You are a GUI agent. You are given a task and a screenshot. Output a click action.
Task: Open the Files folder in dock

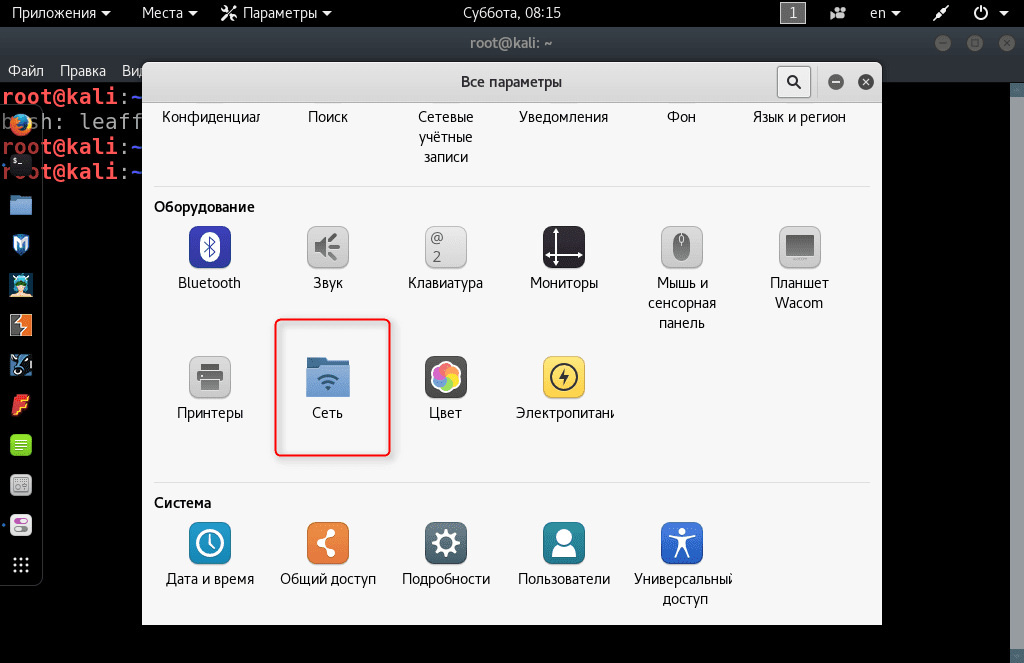[x=21, y=205]
